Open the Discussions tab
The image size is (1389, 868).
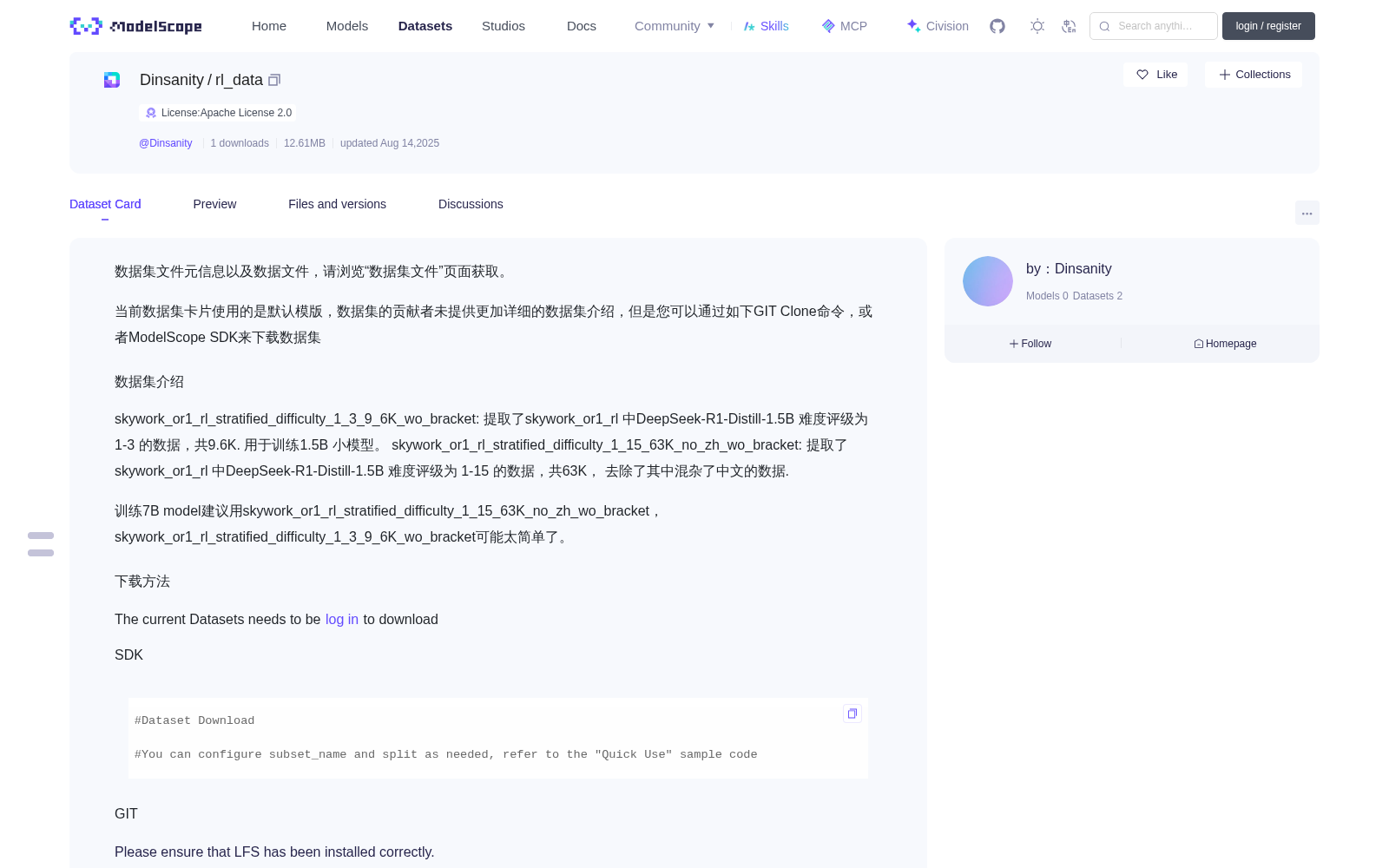pyautogui.click(x=471, y=204)
